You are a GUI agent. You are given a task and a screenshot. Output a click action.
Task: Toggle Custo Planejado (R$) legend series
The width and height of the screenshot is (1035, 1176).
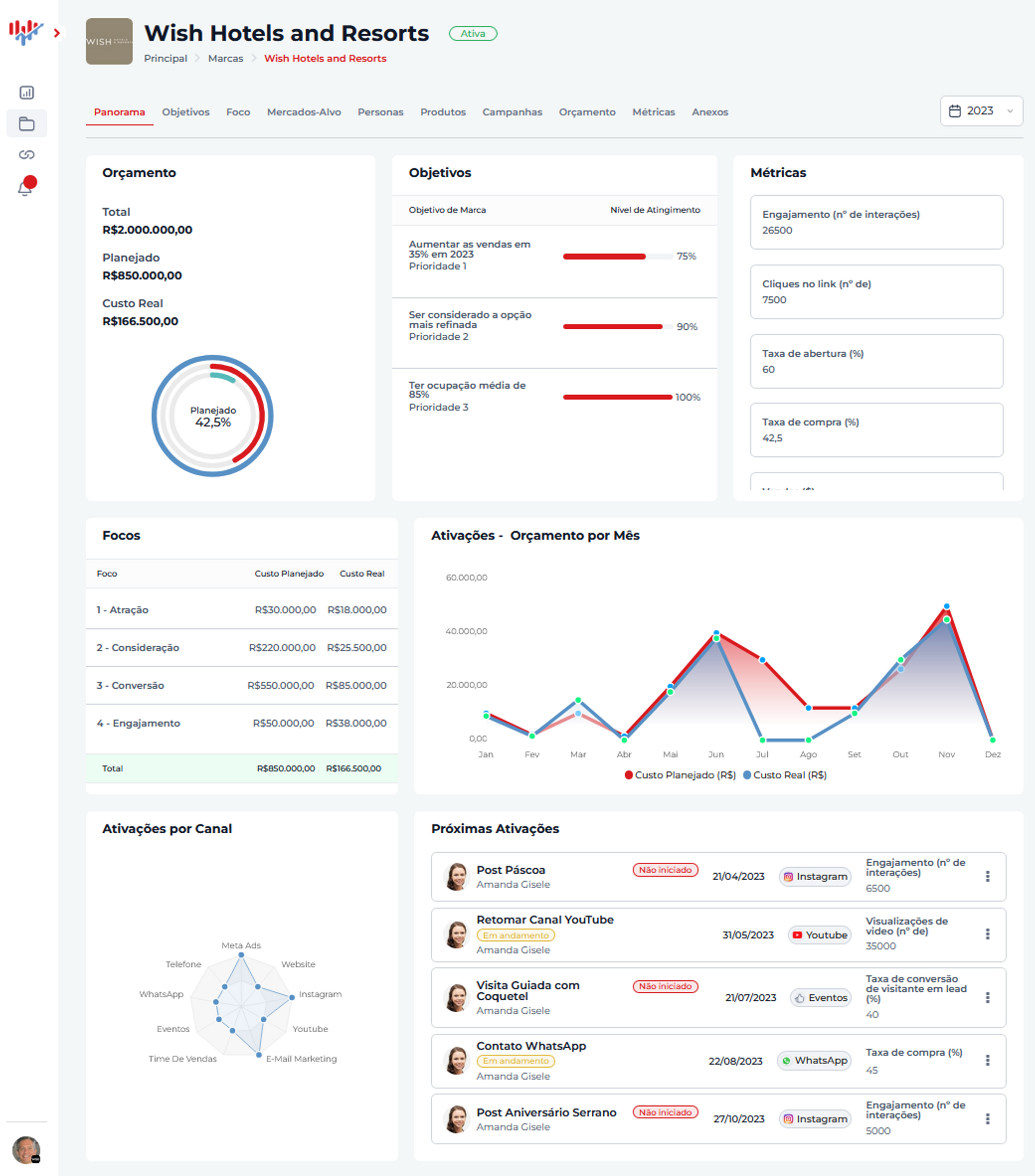pyautogui.click(x=681, y=776)
